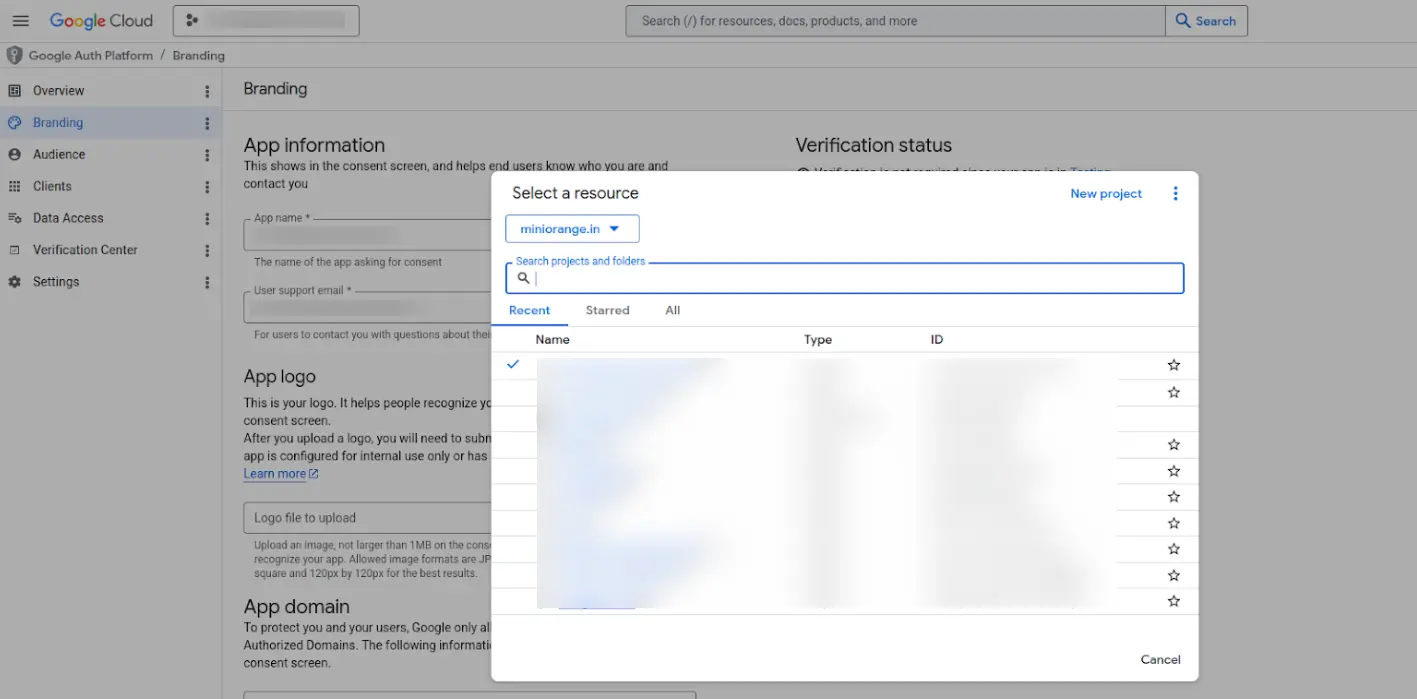
Task: Click the checkmark on the selected project
Action: pos(513,364)
